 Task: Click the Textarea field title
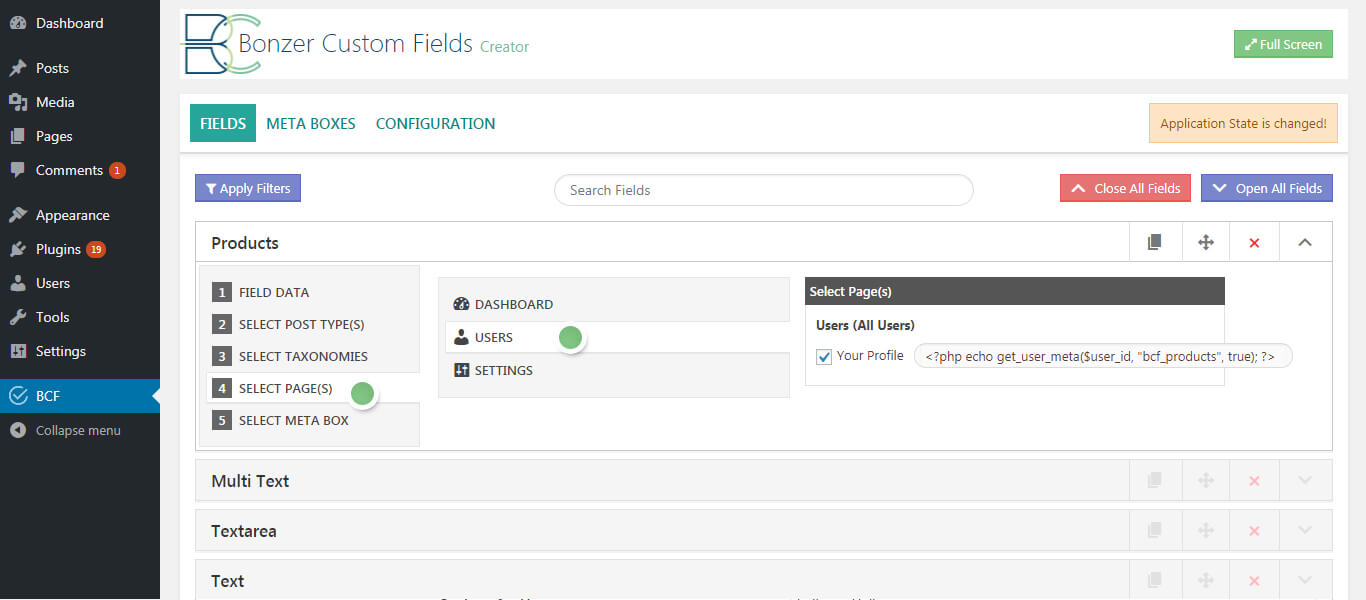click(244, 531)
